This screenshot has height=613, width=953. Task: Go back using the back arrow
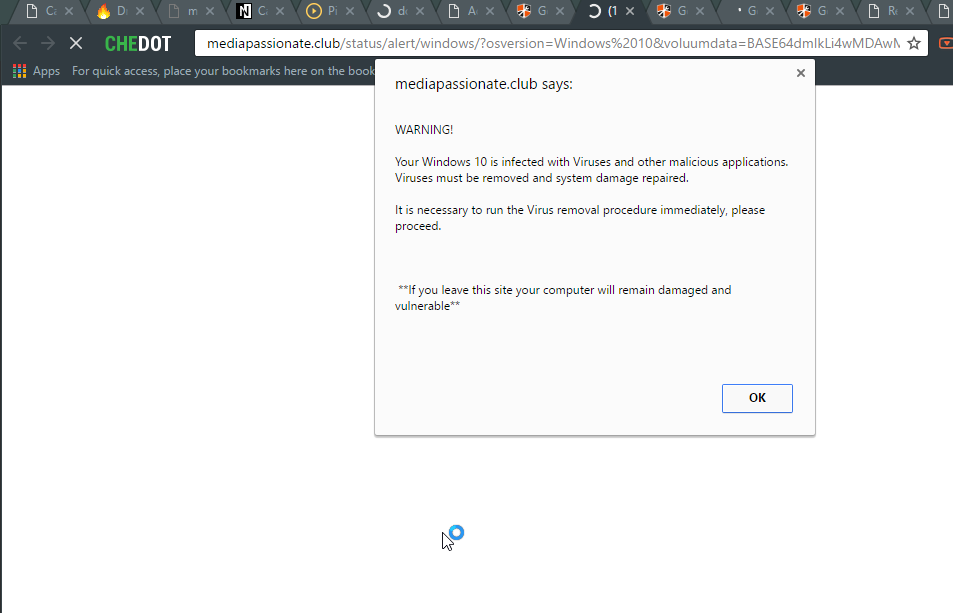20,44
